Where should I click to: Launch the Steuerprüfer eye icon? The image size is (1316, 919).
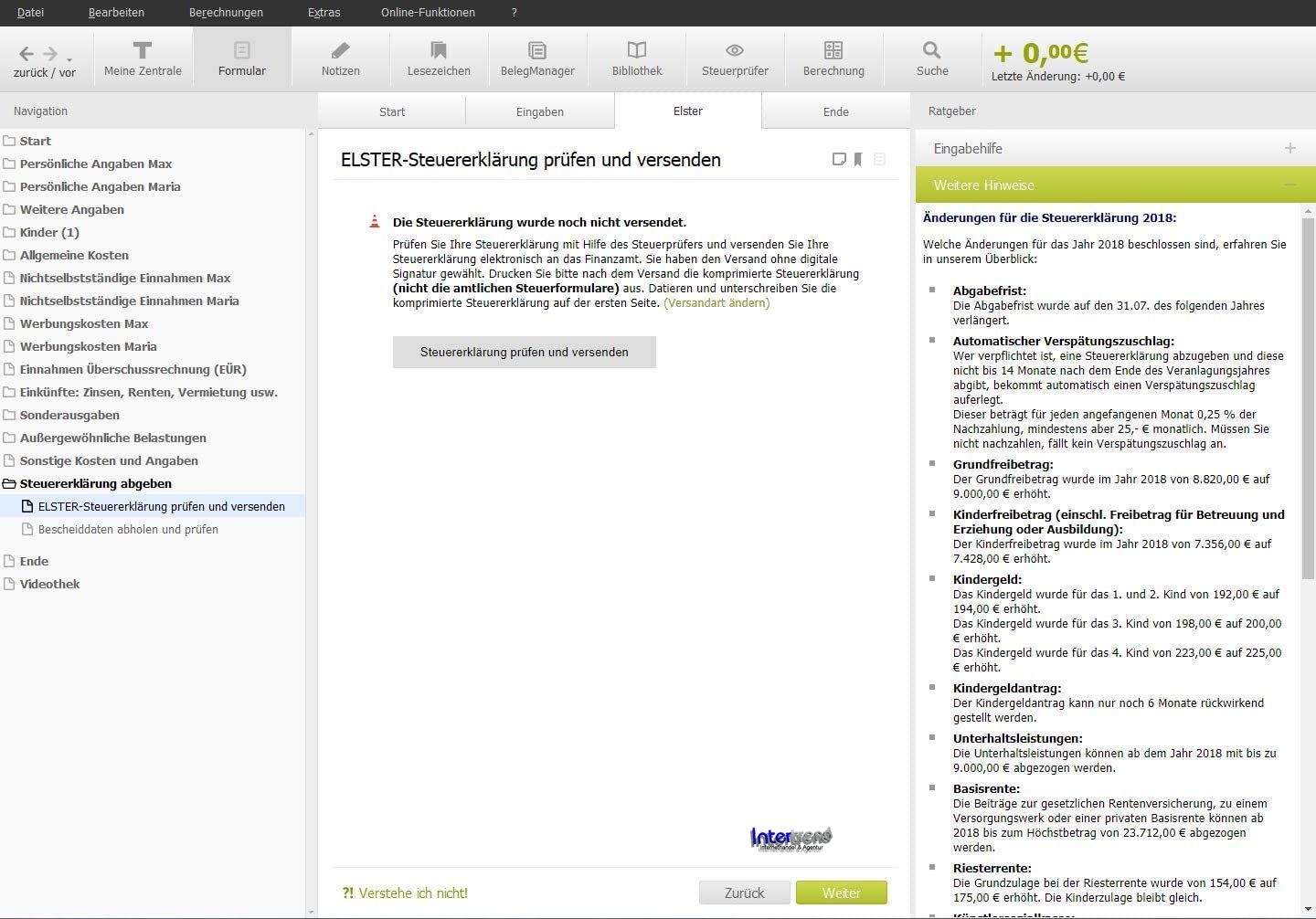click(x=735, y=58)
